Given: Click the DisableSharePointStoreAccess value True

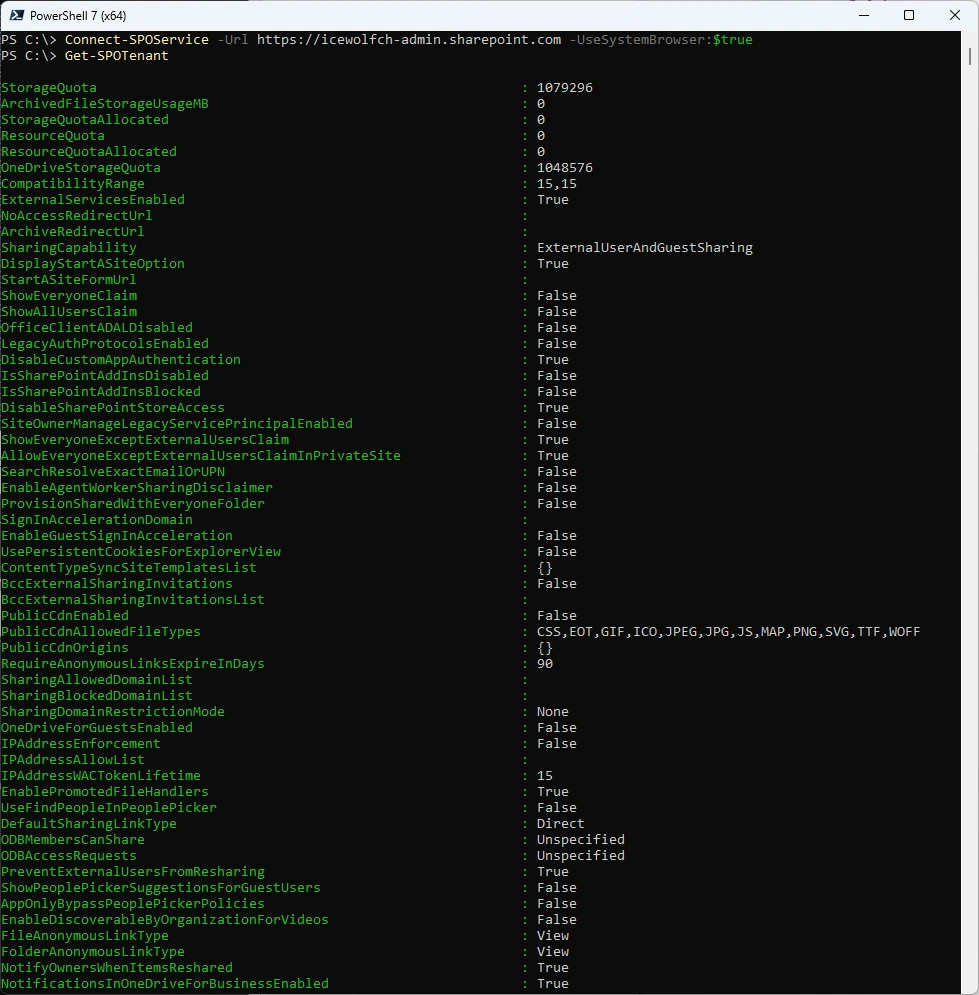Looking at the screenshot, I should [x=553, y=407].
